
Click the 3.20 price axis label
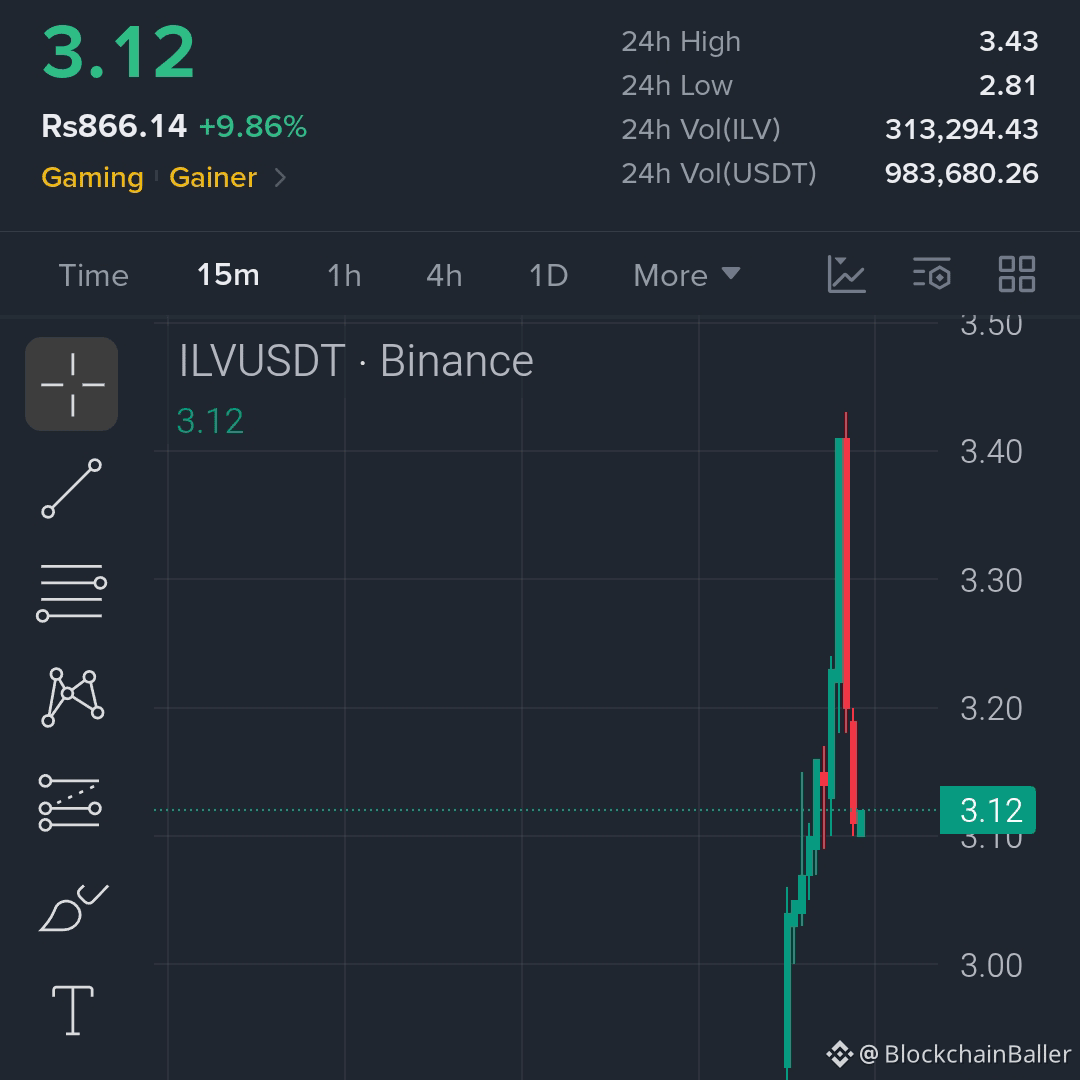coord(991,709)
